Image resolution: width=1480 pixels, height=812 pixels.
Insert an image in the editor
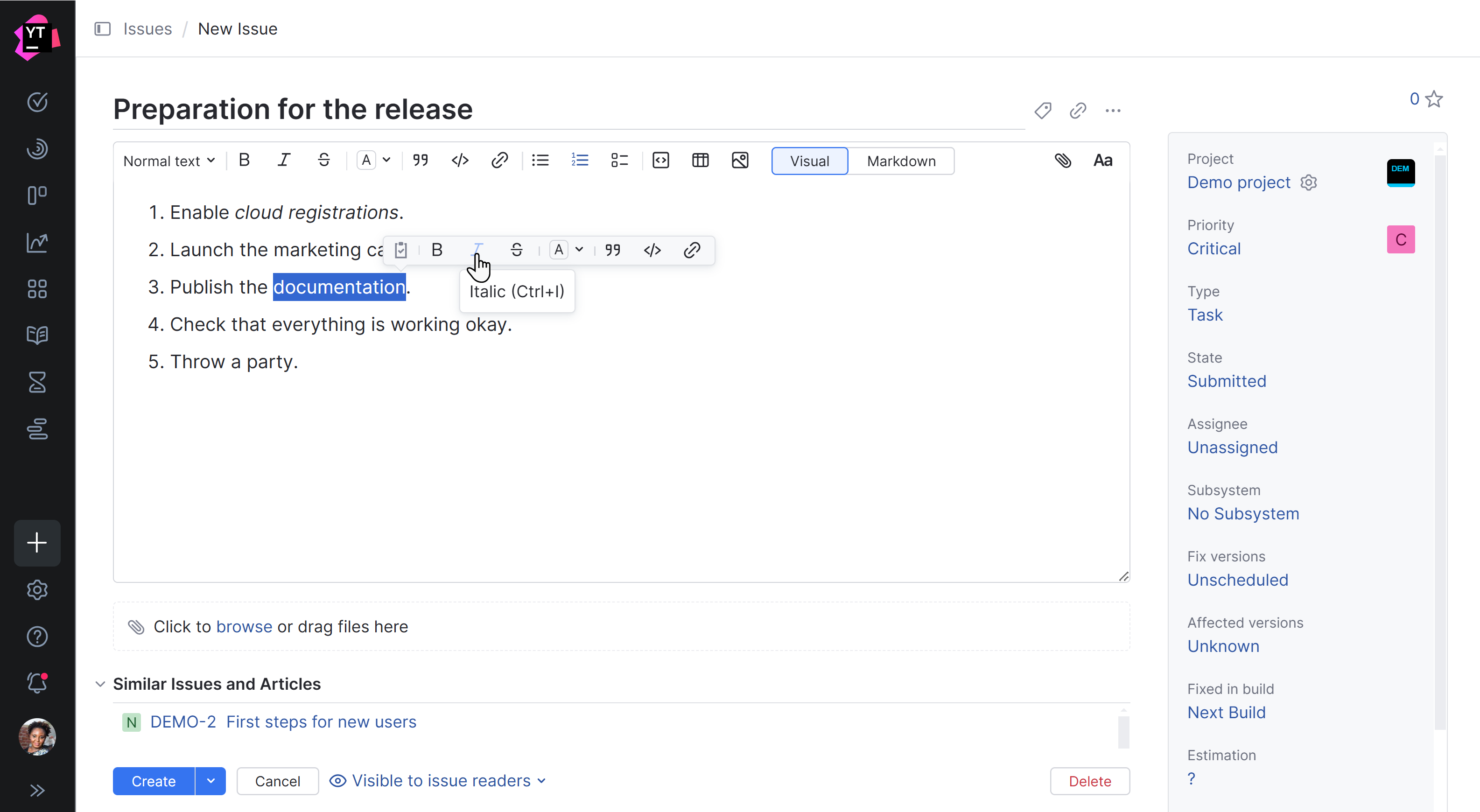(740, 160)
